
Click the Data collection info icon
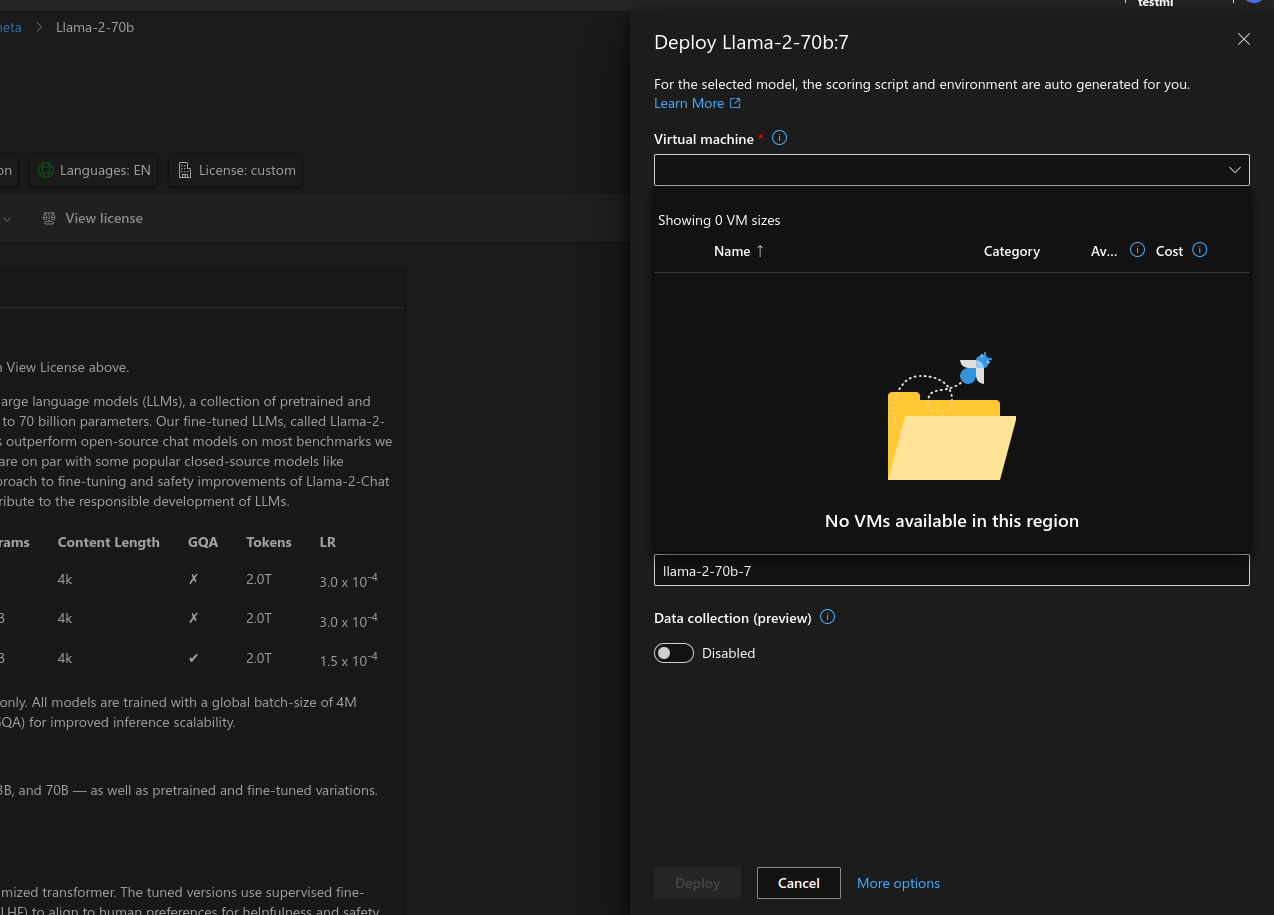[x=827, y=617]
